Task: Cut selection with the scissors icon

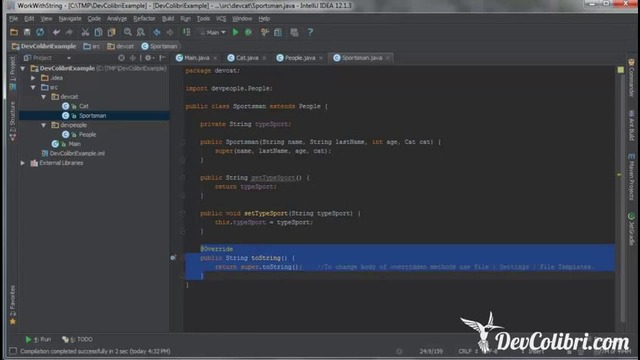Action: tap(85, 32)
